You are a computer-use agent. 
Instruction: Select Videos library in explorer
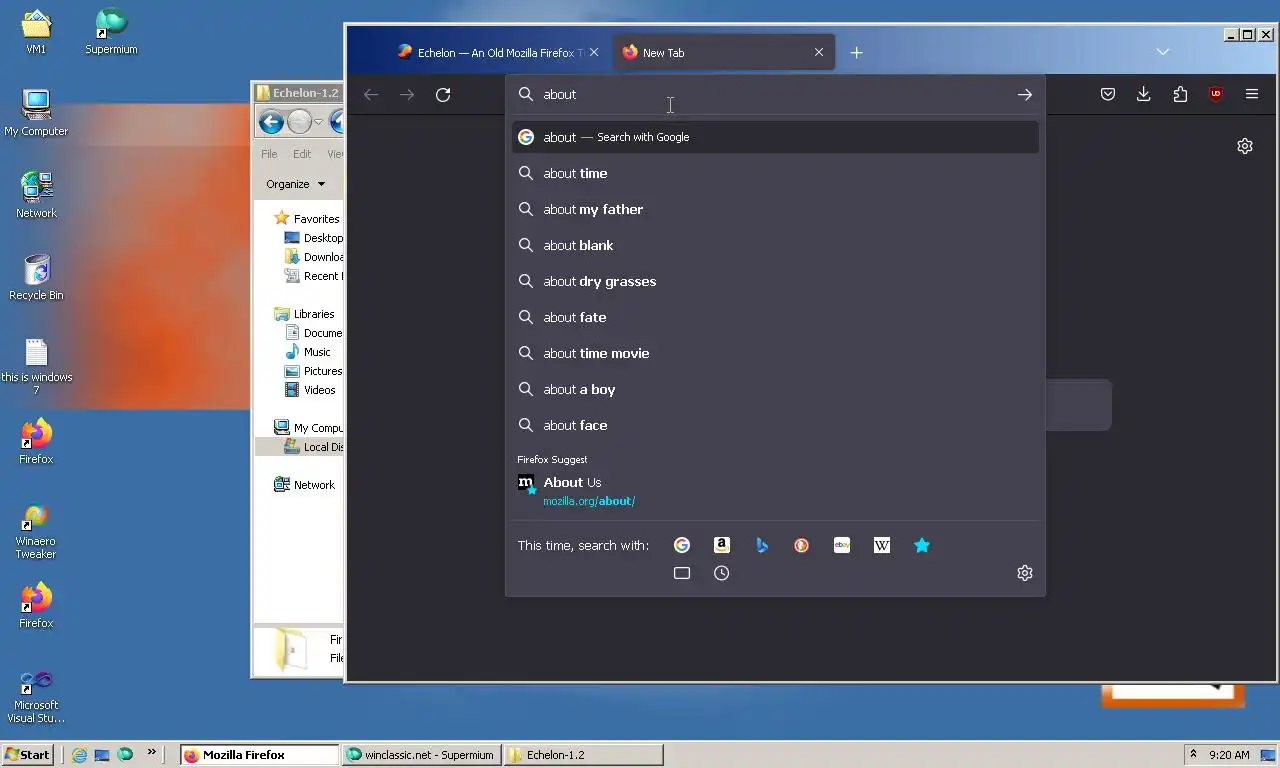[310, 390]
